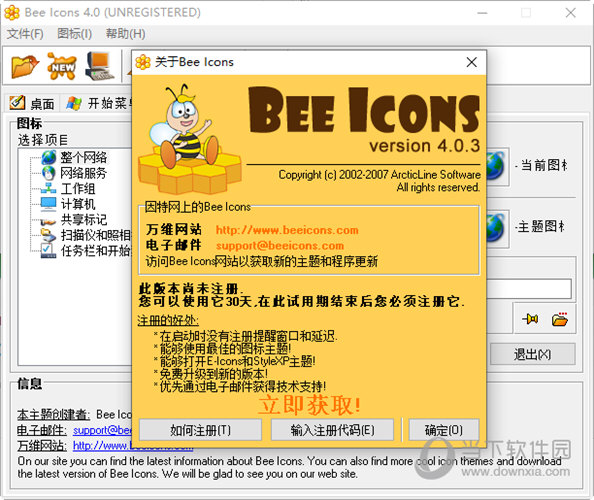Open the 图标(I) menu
The height and width of the screenshot is (500, 594).
(75, 34)
